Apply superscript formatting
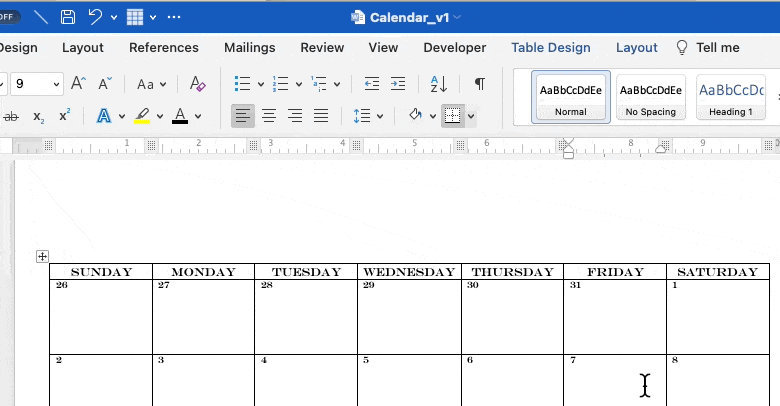This screenshot has width=780, height=406. (64, 116)
